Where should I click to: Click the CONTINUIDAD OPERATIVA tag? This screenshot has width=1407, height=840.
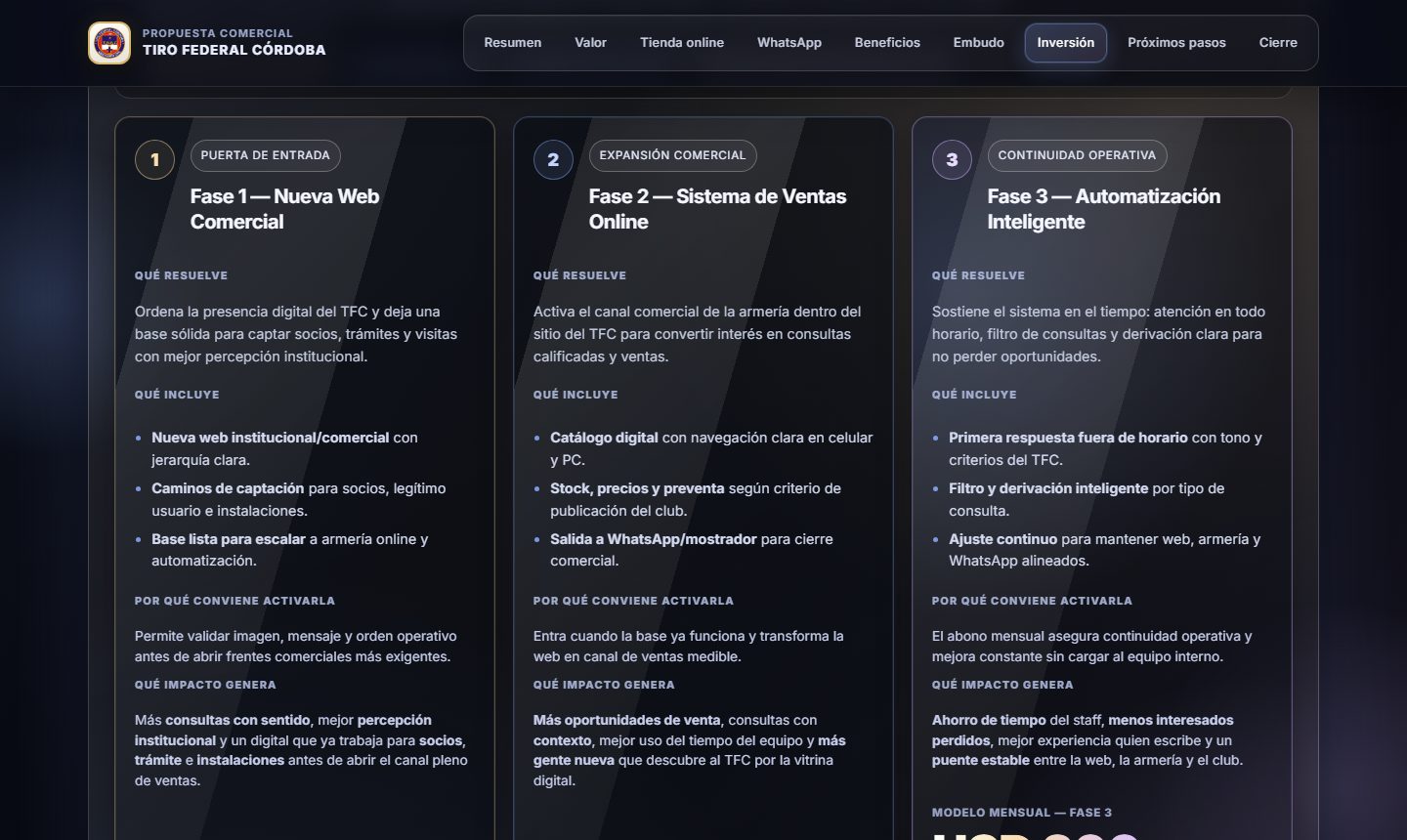(x=1077, y=155)
